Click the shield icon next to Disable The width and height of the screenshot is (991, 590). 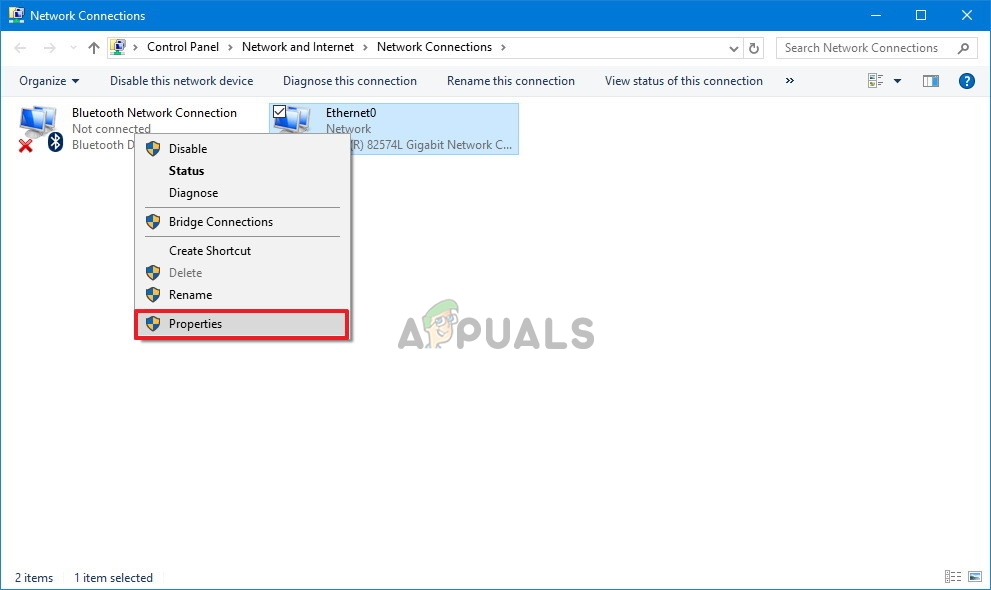[x=153, y=148]
